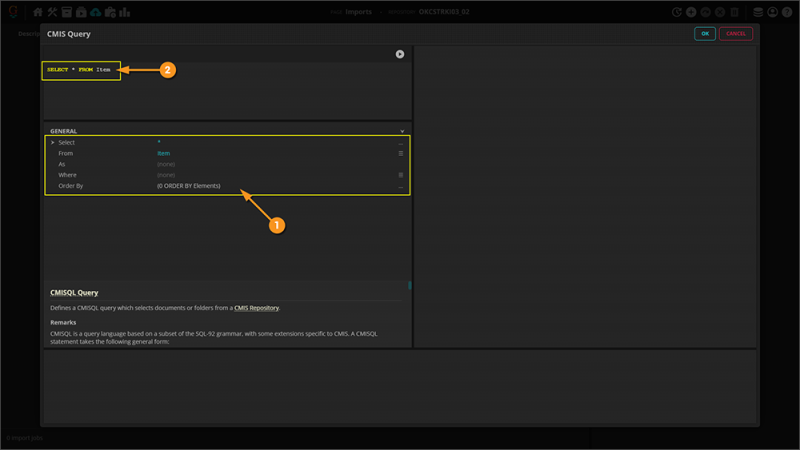Click the Where row '(none)' value

coord(166,175)
